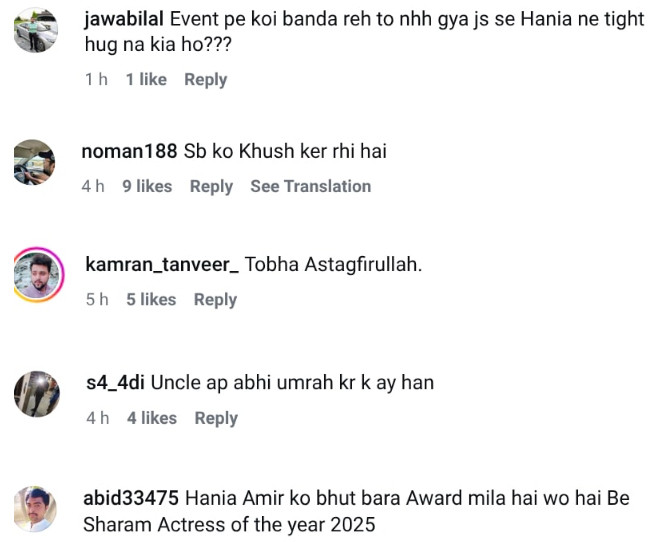Screen dimensions: 652x542
Task: Show the 9 likes on noman188's comment
Action: (147, 186)
